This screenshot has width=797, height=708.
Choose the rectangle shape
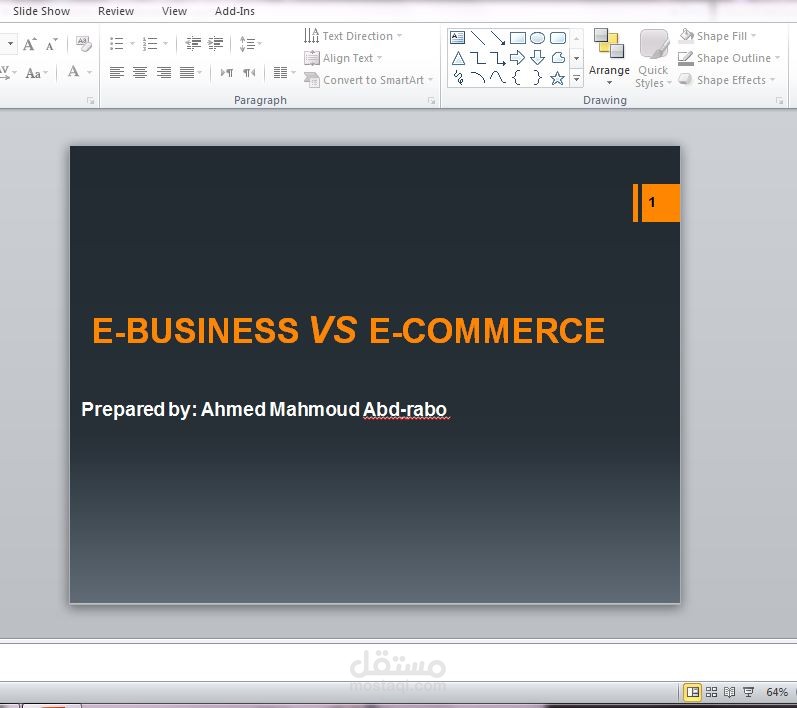click(x=517, y=38)
